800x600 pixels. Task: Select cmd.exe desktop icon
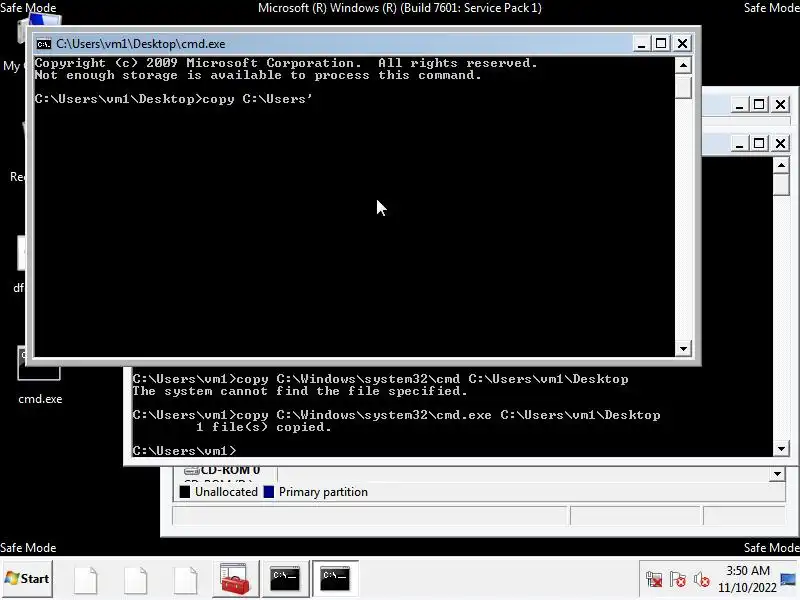39,363
